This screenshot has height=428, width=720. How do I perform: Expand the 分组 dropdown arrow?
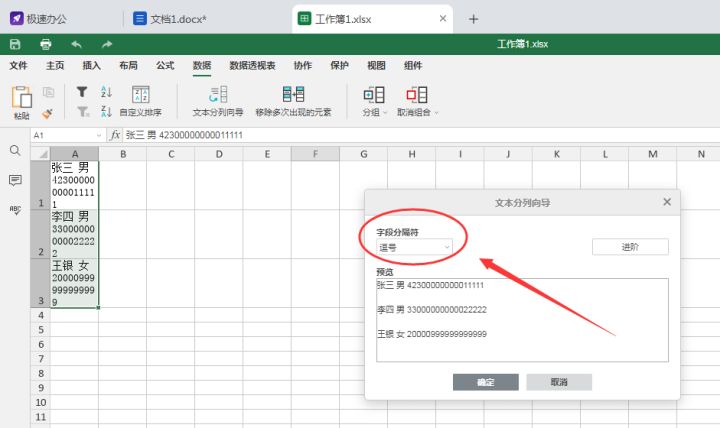[385, 113]
